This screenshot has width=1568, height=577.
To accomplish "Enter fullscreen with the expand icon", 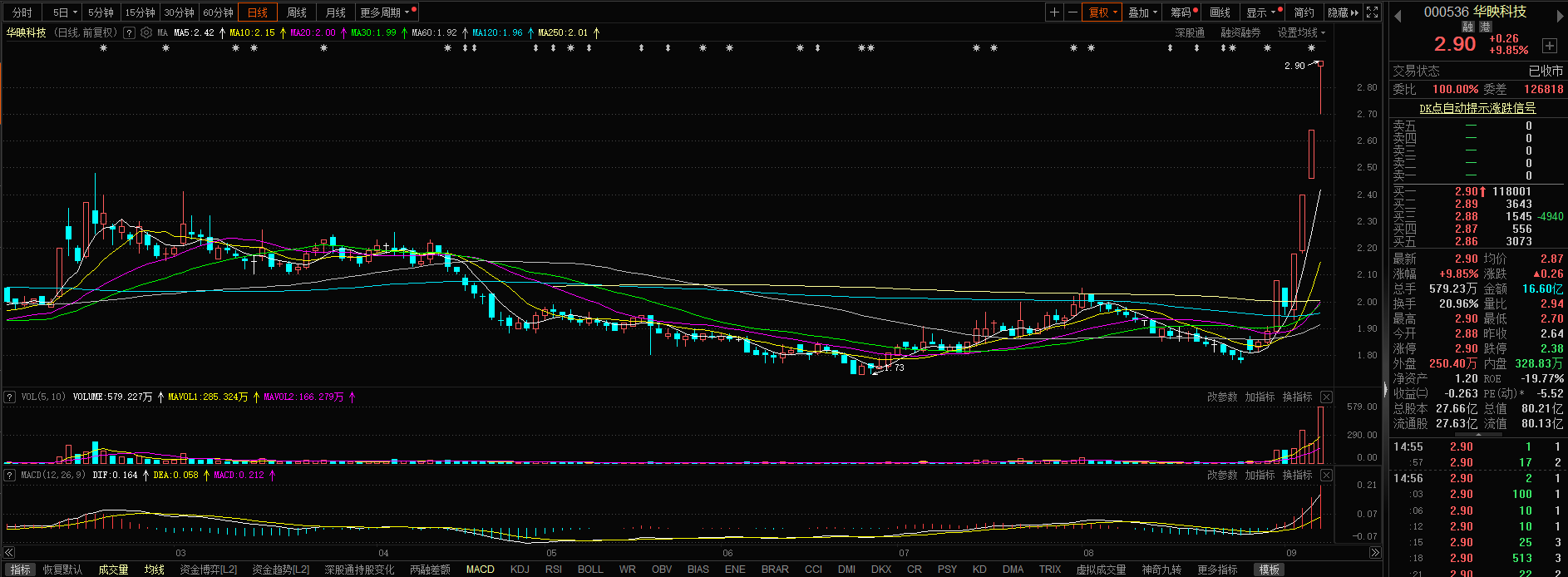I will 1373,12.
